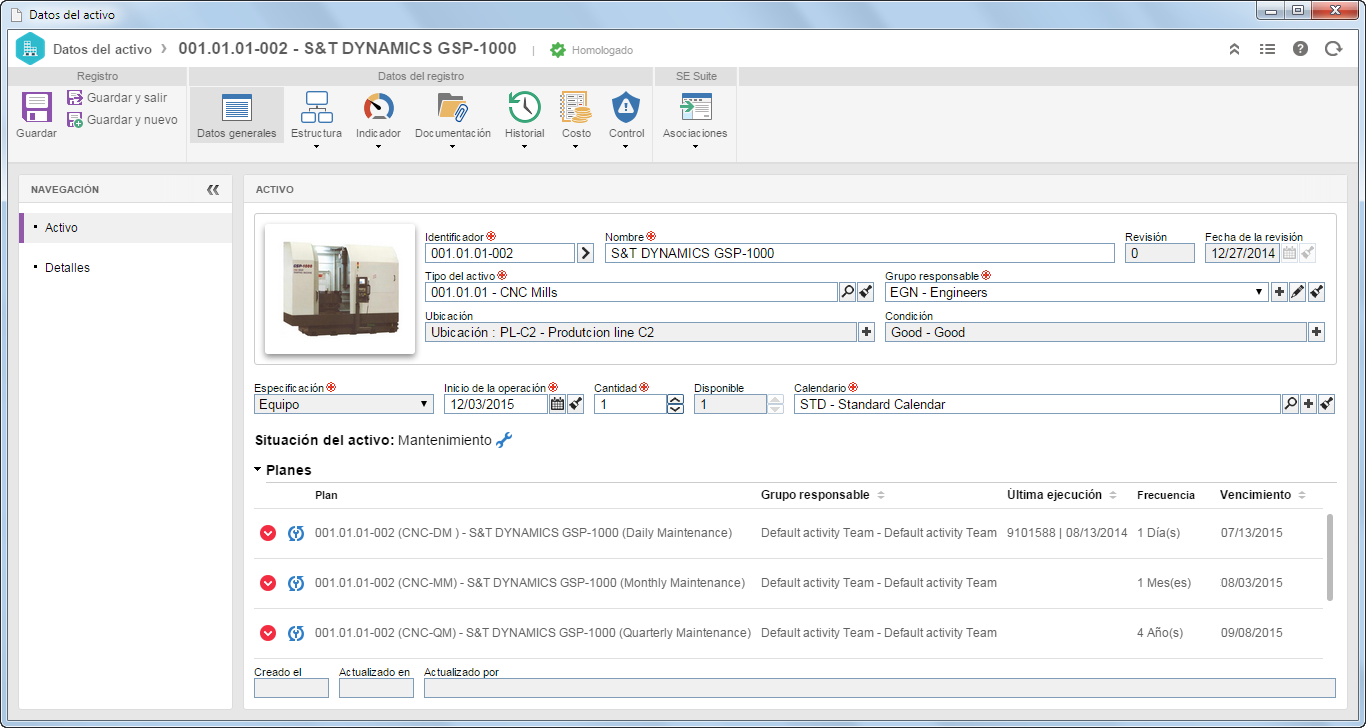The image size is (1366, 728).
Task: Click the Guardar save icon
Action: click(36, 107)
